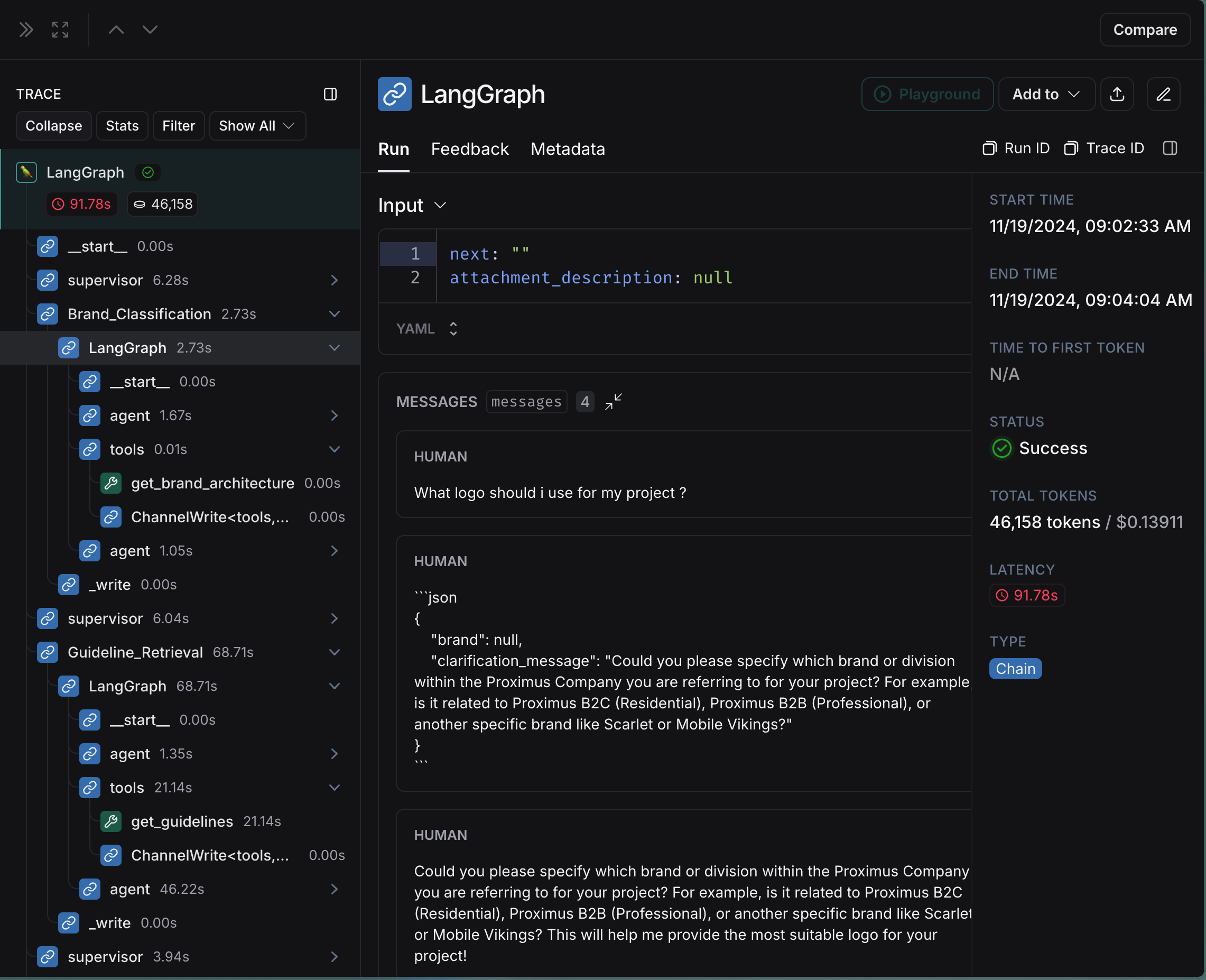Click the Chain type badge

click(x=1015, y=669)
